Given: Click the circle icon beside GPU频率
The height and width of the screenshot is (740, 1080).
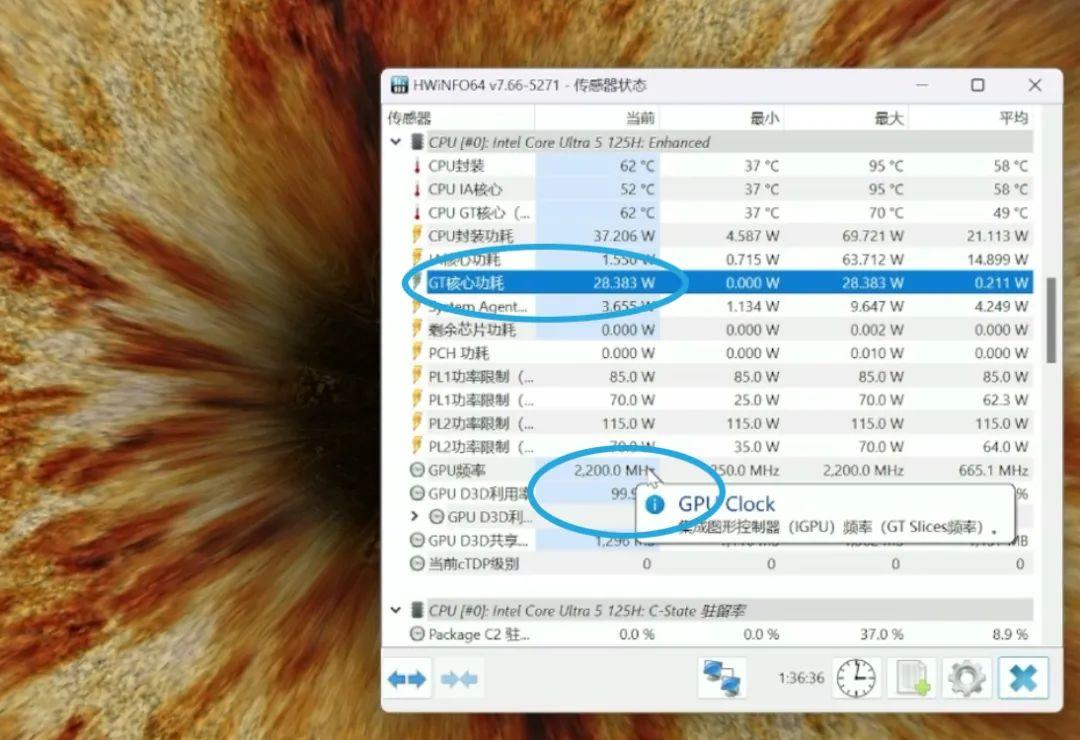Looking at the screenshot, I should click(417, 470).
